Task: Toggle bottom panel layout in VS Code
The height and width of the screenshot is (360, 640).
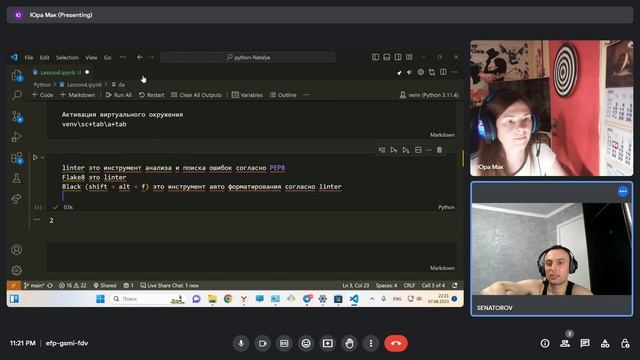Action: click(x=387, y=57)
